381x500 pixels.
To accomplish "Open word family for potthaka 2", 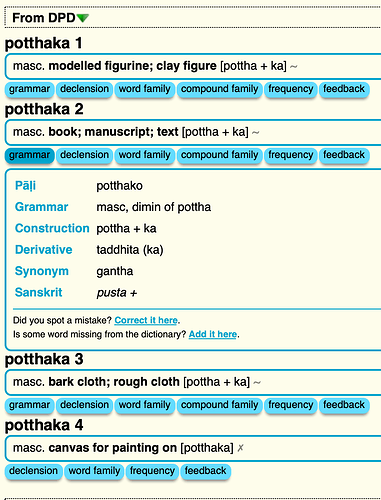I will pyautogui.click(x=144, y=155).
